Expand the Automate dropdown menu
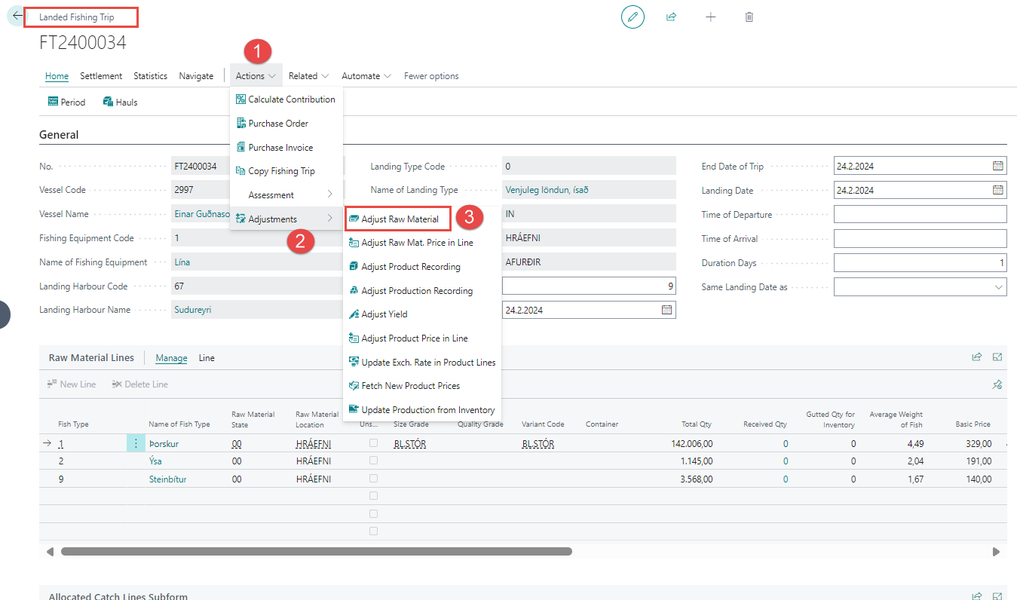 [x=366, y=76]
